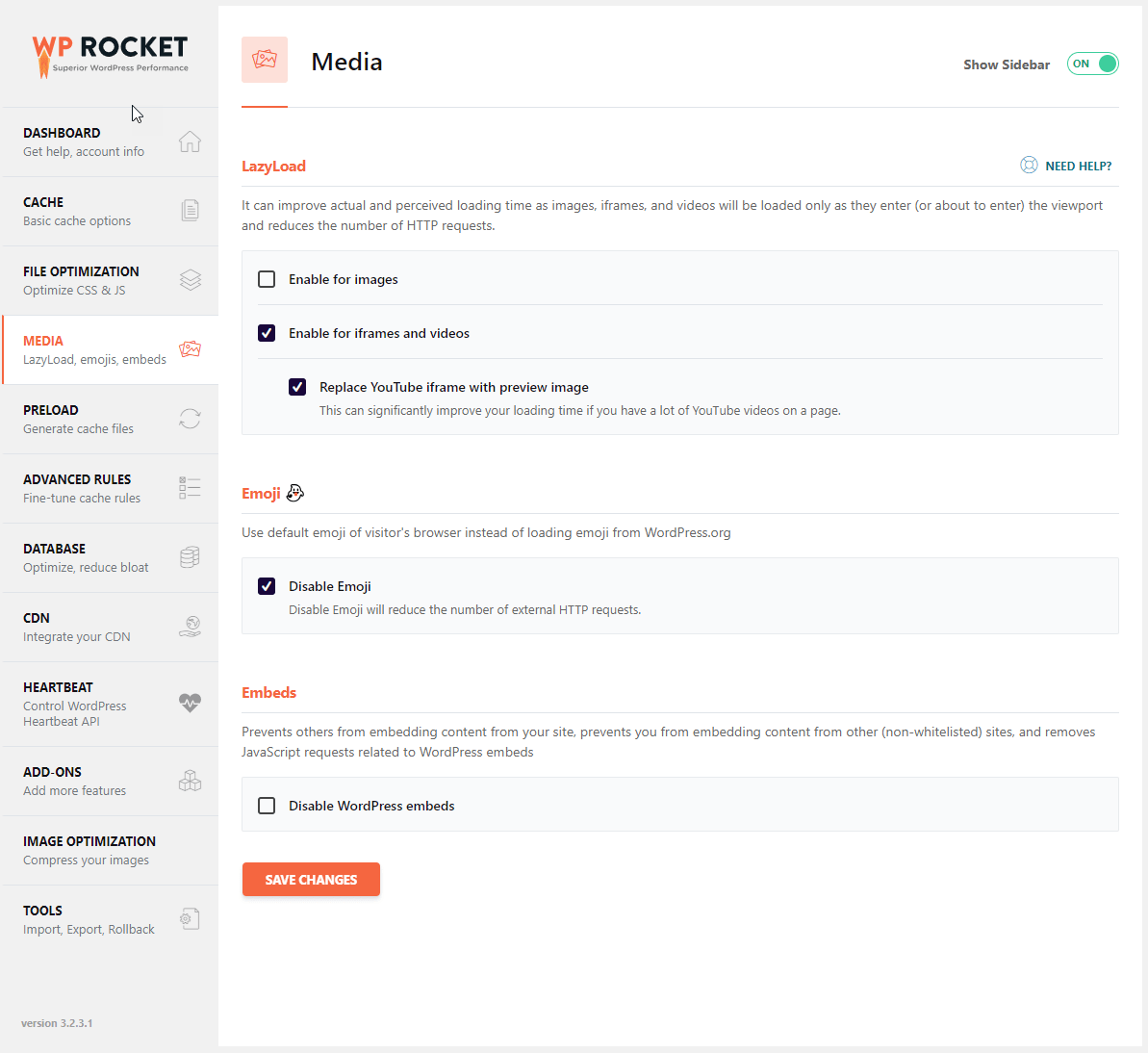Check Disable WordPress embeds
The width and height of the screenshot is (1148, 1053).
click(267, 806)
